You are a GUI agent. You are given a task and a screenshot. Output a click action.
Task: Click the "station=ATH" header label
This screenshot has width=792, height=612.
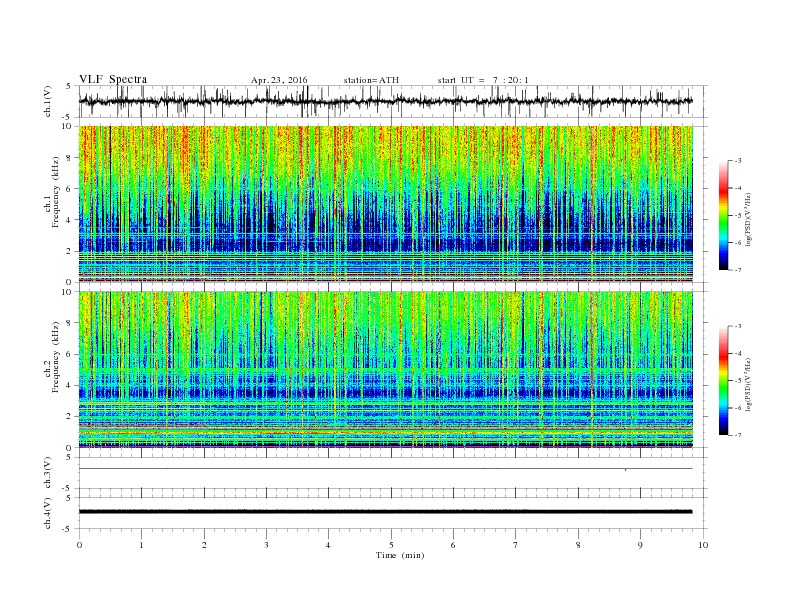(x=371, y=80)
